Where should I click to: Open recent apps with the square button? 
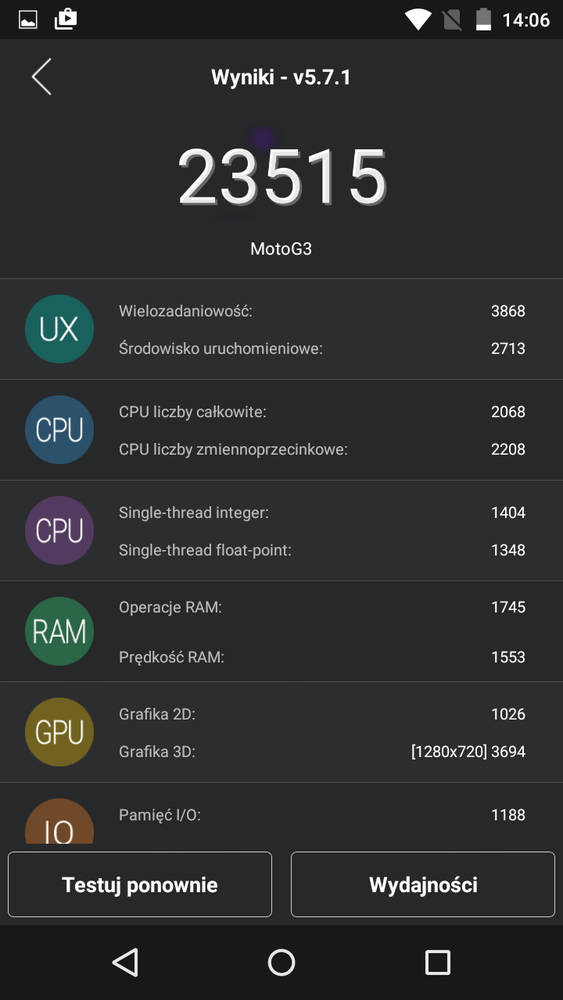tap(437, 962)
